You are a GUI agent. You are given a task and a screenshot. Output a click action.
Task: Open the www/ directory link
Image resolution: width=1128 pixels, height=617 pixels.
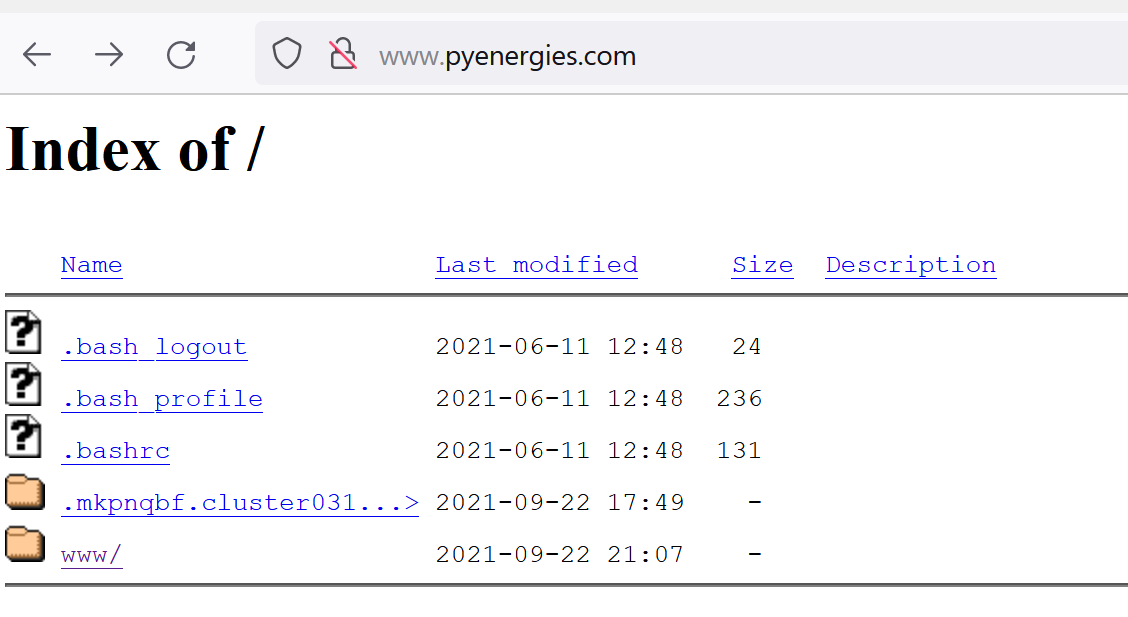tap(91, 555)
